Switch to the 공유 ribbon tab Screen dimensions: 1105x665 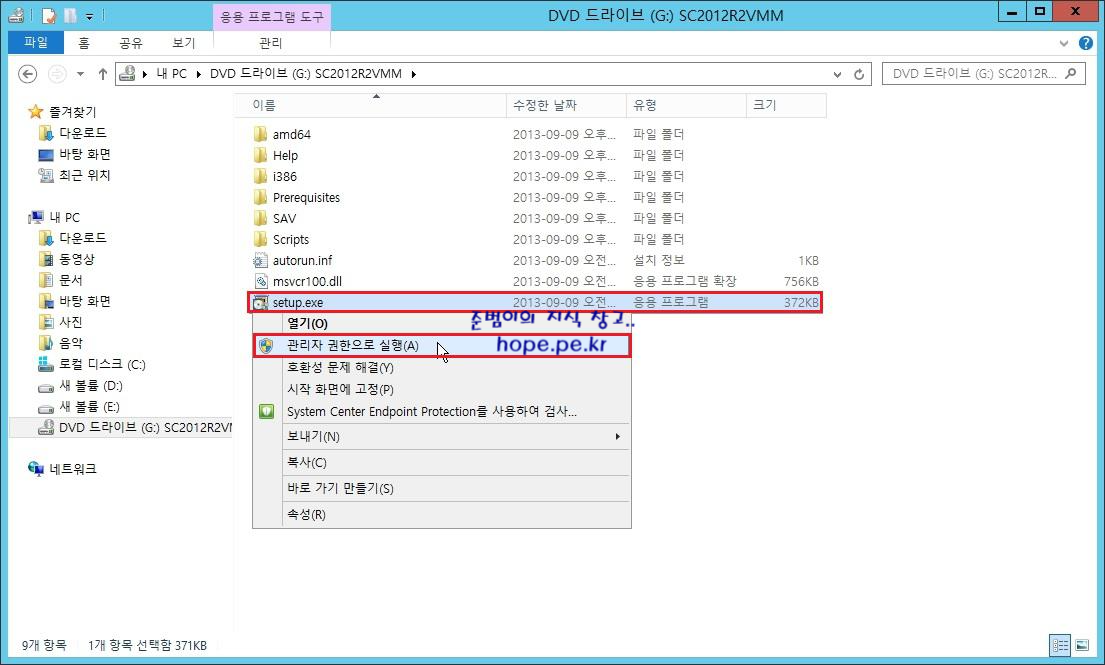coord(131,43)
